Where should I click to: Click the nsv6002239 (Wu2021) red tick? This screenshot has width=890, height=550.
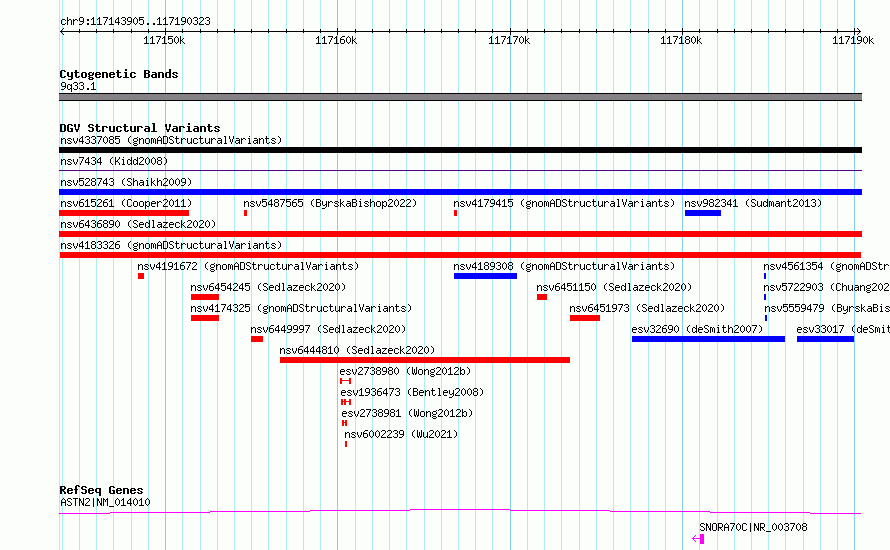pos(346,444)
